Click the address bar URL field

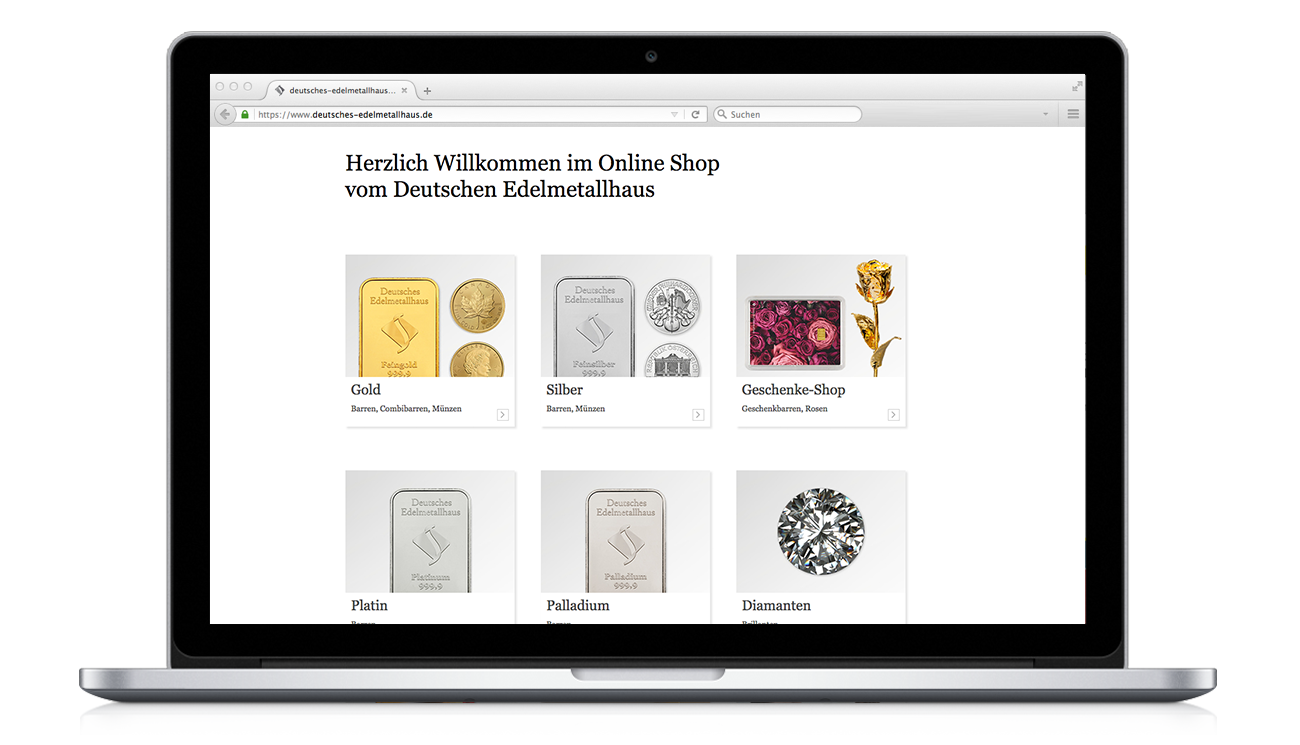pyautogui.click(x=463, y=114)
